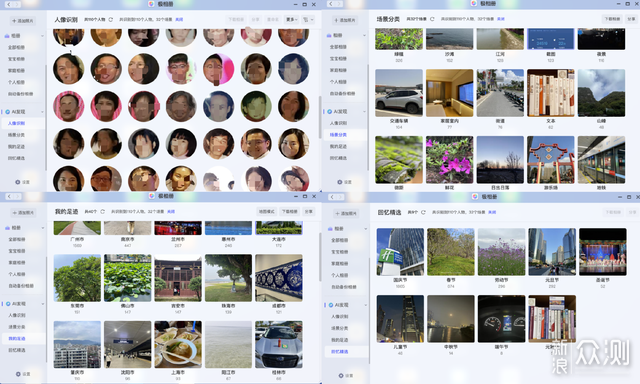Image resolution: width=640 pixels, height=384 pixels.
Task: Open view-sort dropdown next to 更多 button
Action: (308, 19)
